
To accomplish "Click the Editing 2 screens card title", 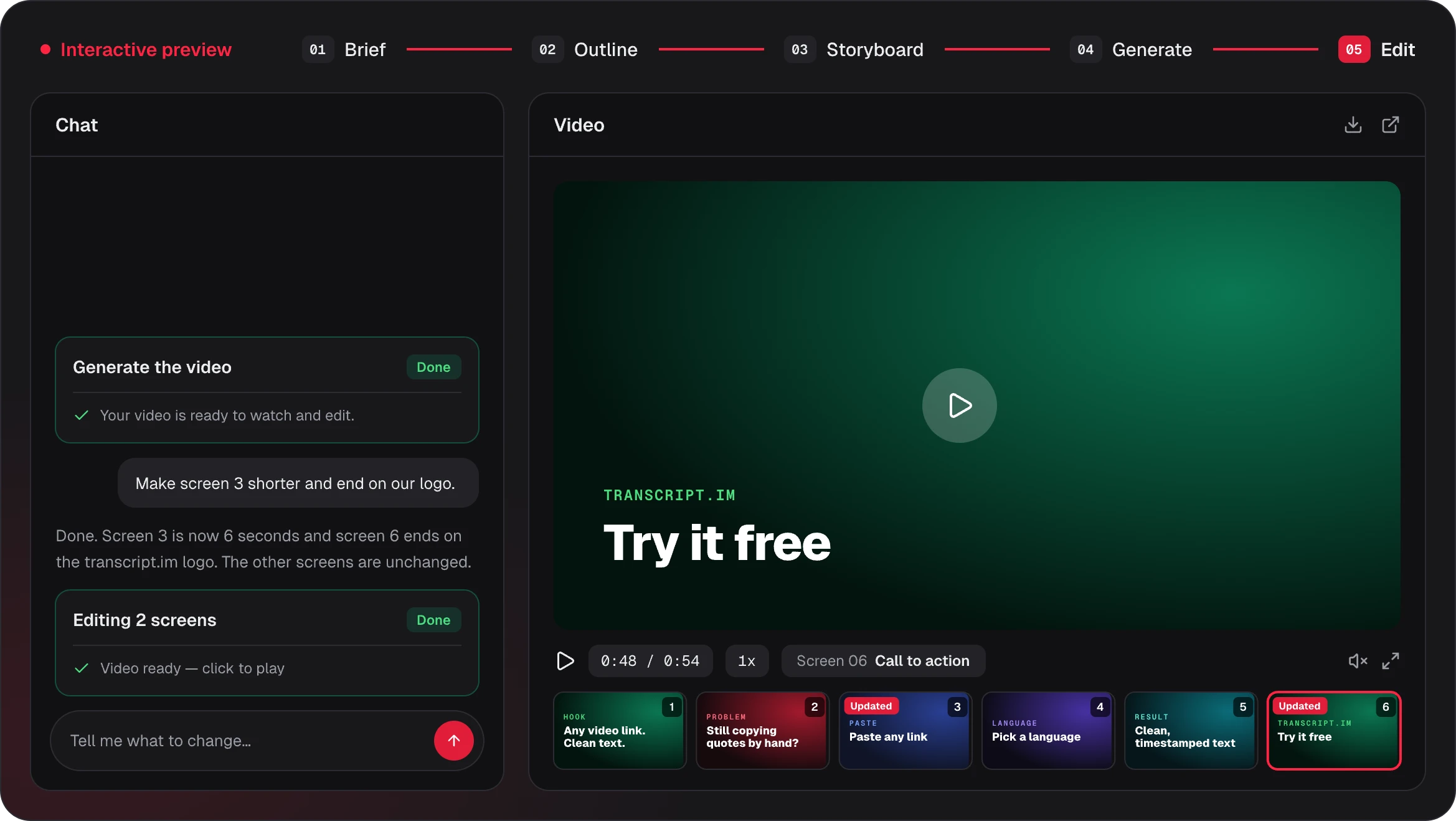I will point(144,620).
